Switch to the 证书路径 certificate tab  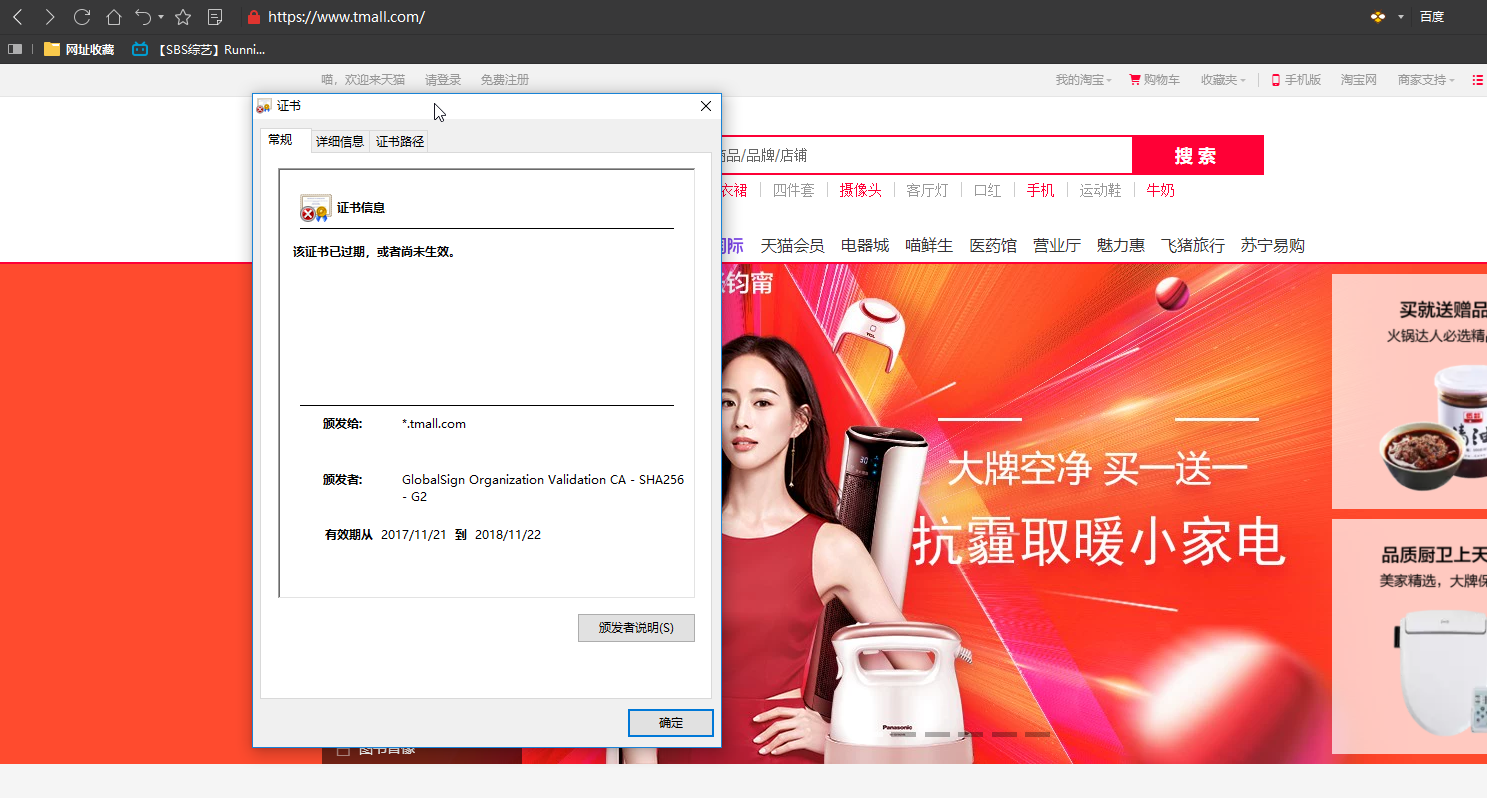click(400, 142)
